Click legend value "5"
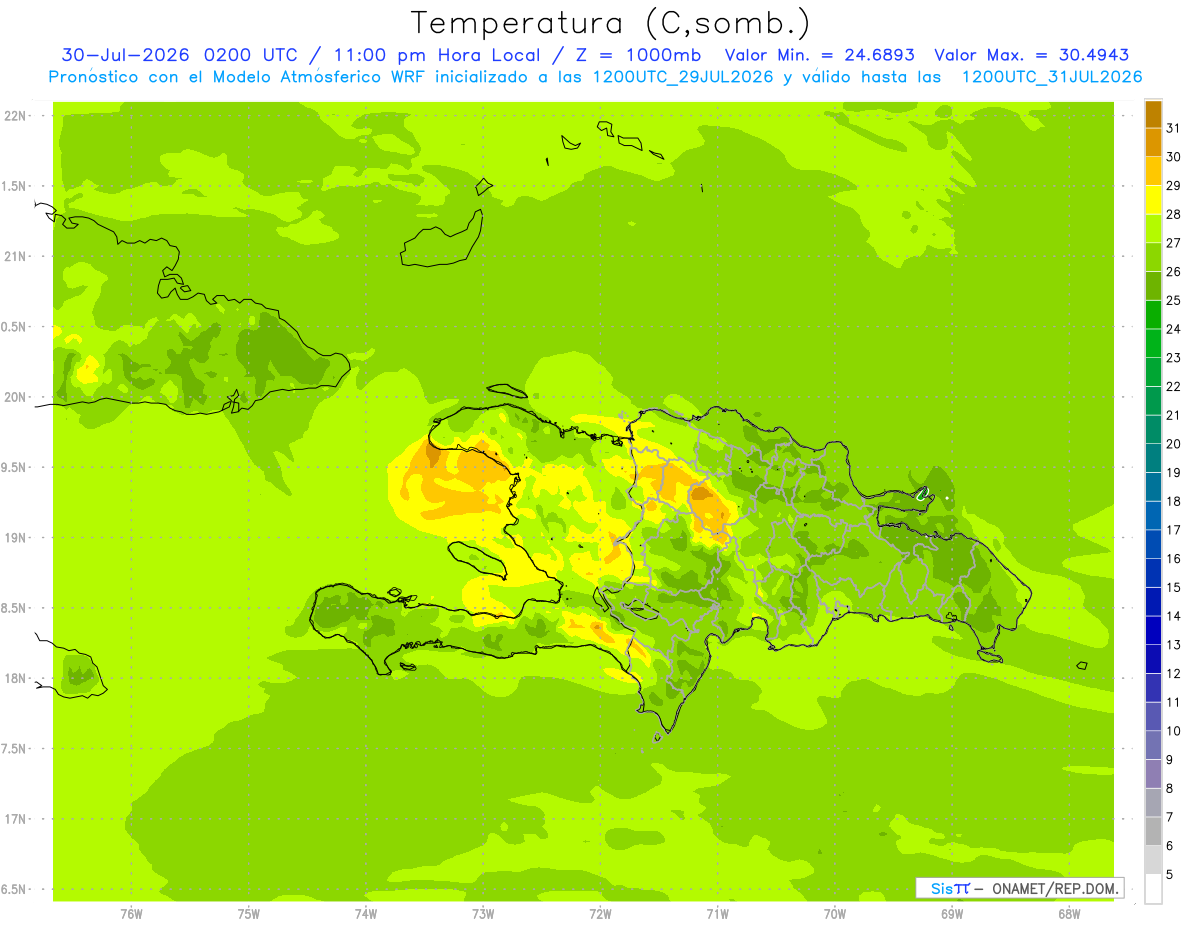This screenshot has height=927, width=1200. 1170,875
